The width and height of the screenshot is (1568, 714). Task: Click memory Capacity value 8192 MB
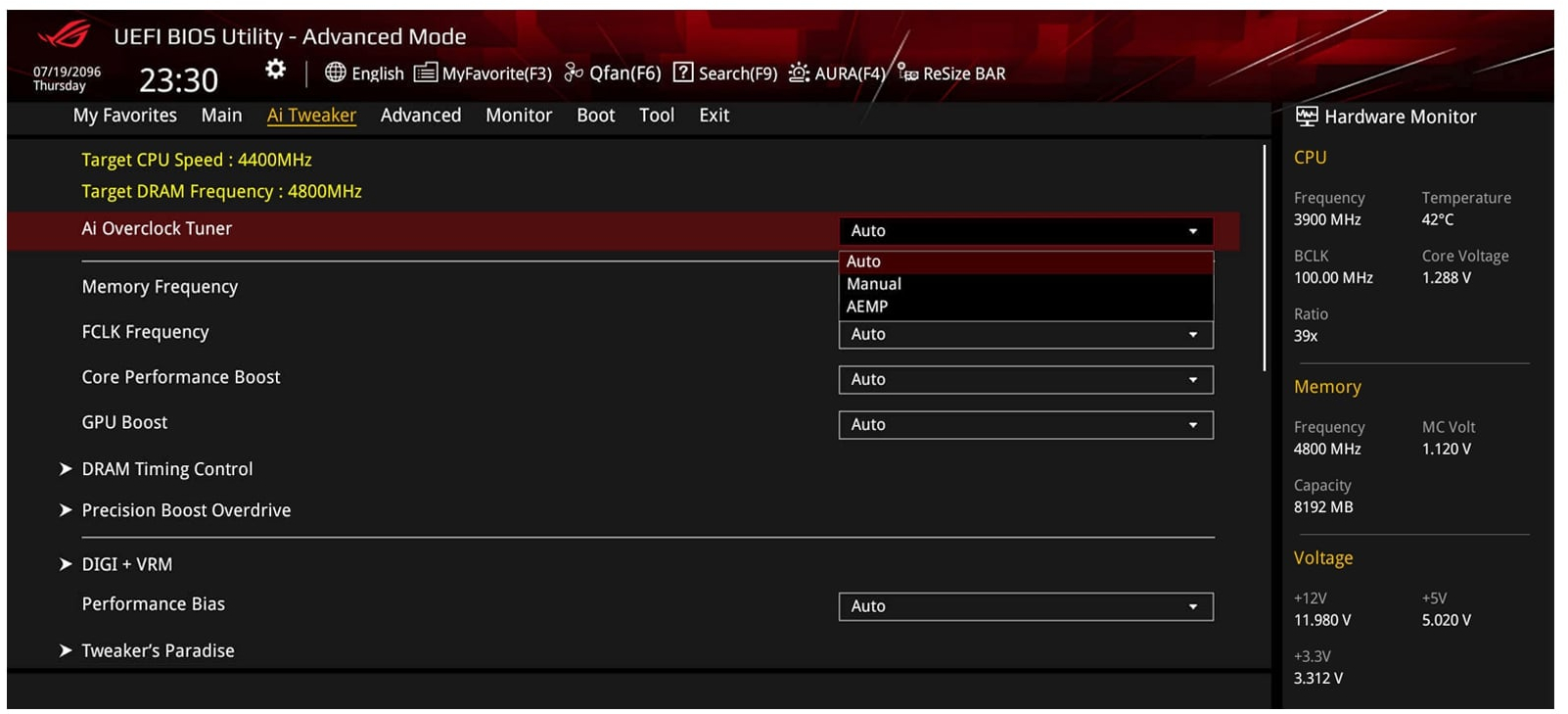coord(1323,507)
